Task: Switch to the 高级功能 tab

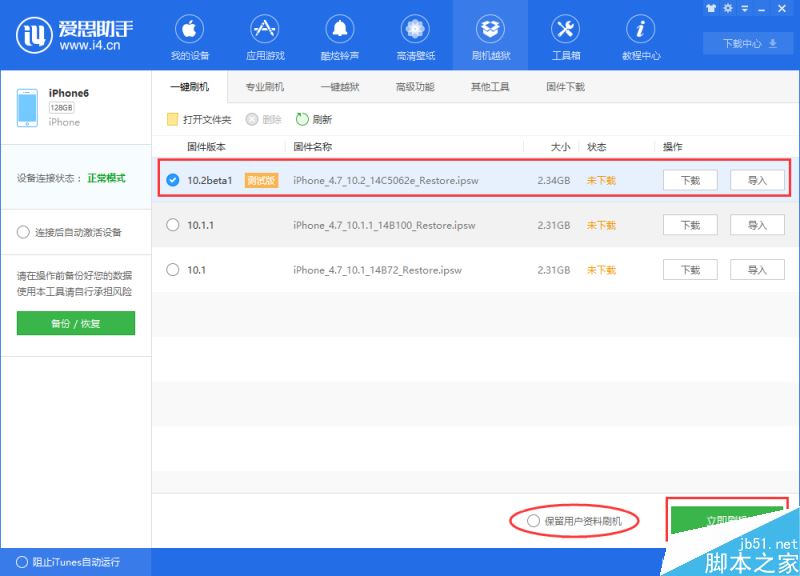Action: click(415, 87)
